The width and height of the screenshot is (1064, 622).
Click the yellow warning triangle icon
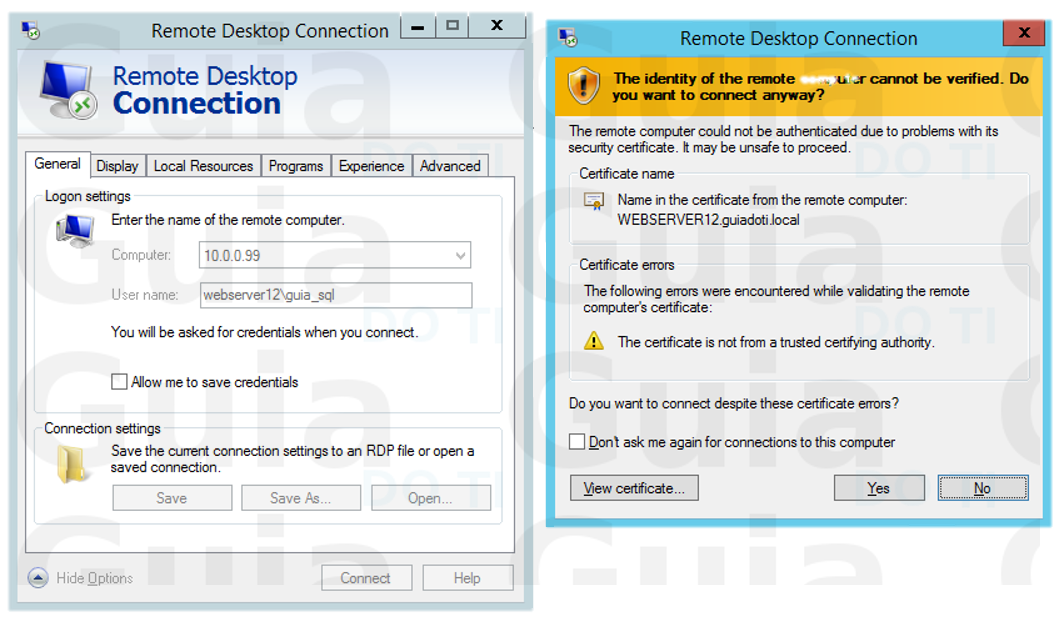(594, 341)
